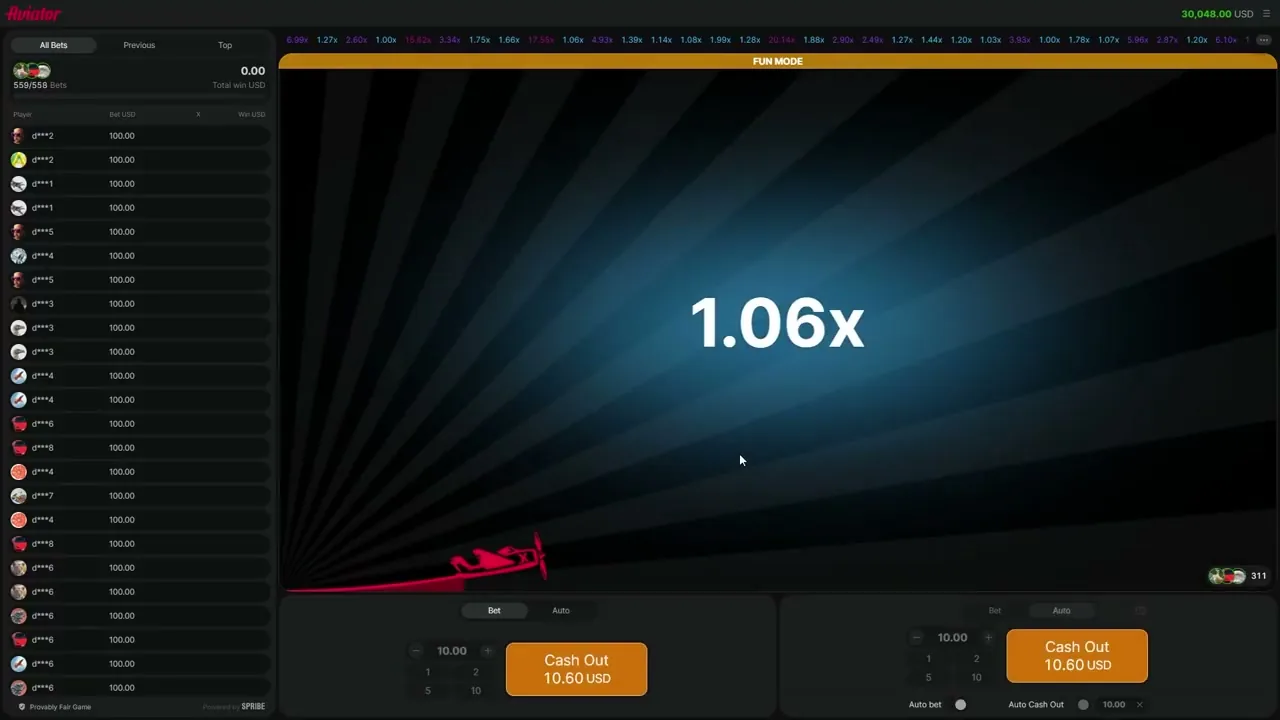Select the Auto tab in the second panel
The height and width of the screenshot is (720, 1280).
tap(1062, 611)
